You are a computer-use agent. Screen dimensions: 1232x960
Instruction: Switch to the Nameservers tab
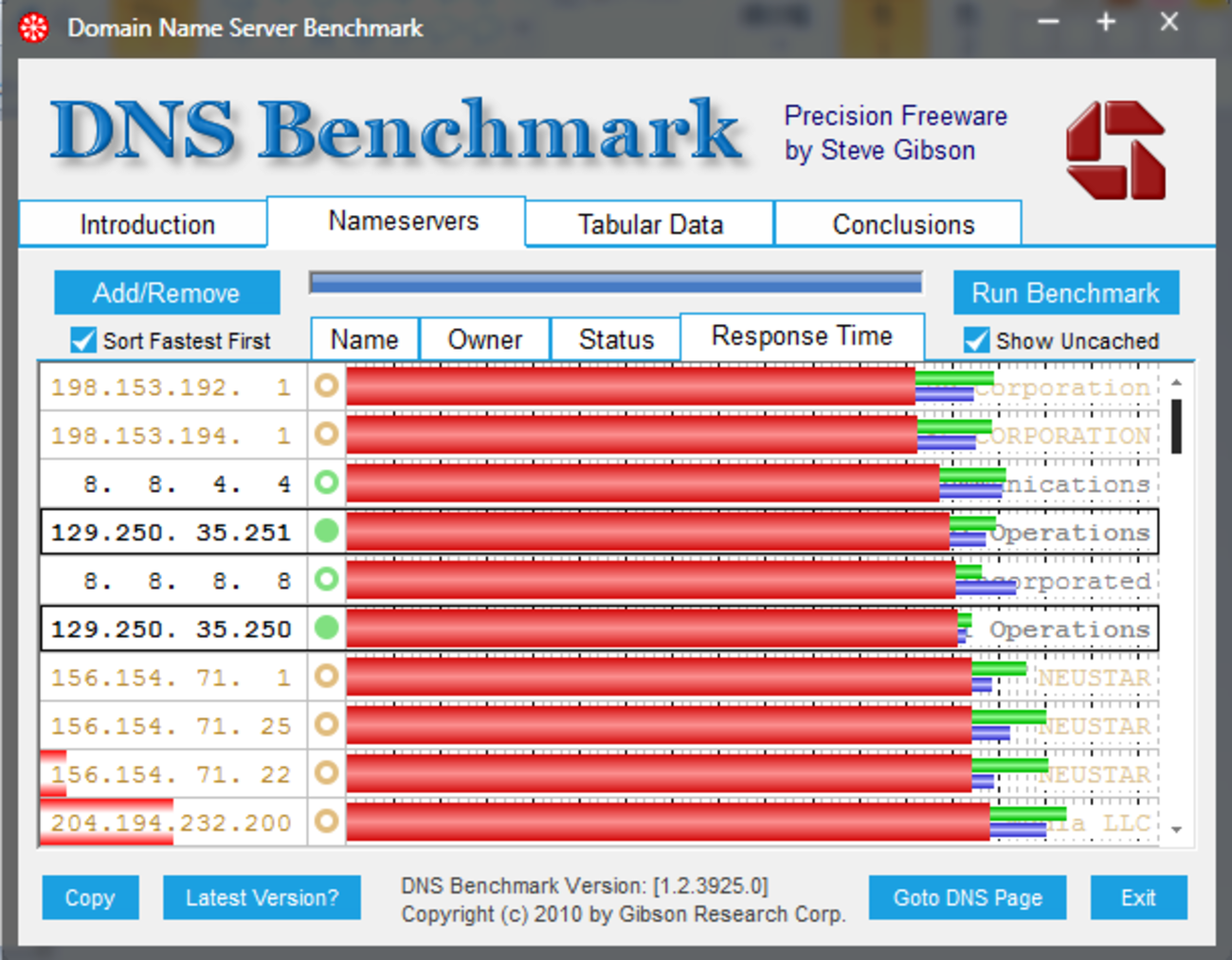(396, 222)
